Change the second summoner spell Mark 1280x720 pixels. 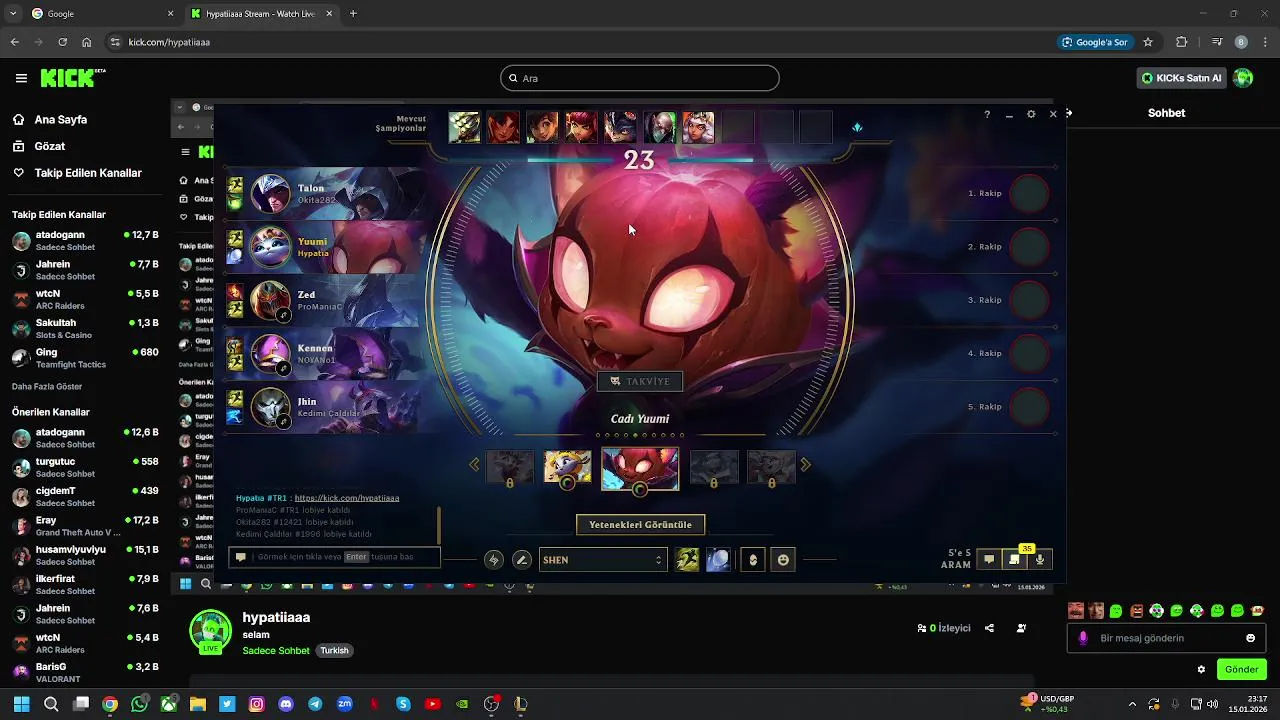tap(718, 560)
